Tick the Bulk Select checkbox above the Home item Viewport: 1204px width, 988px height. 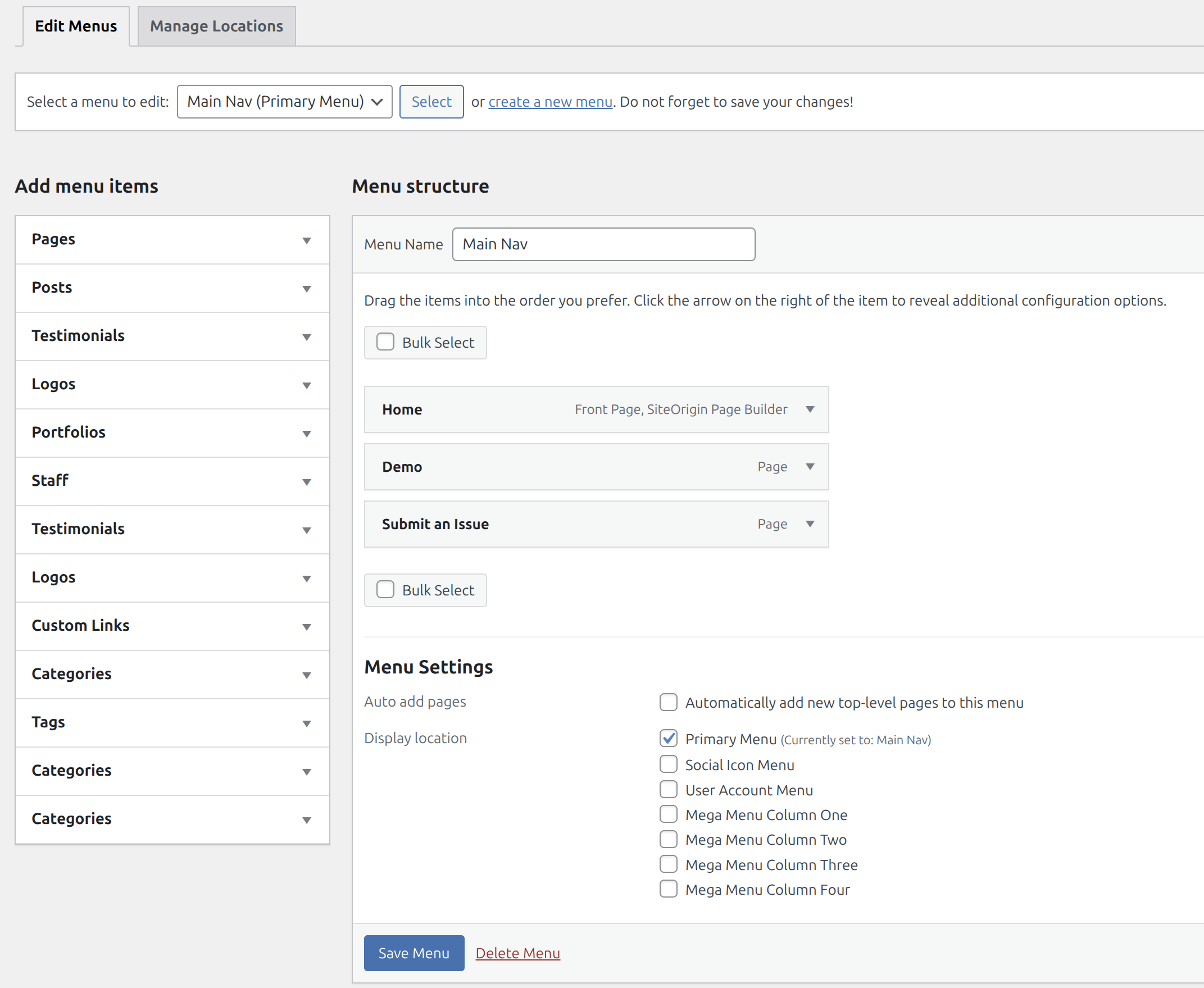point(385,342)
